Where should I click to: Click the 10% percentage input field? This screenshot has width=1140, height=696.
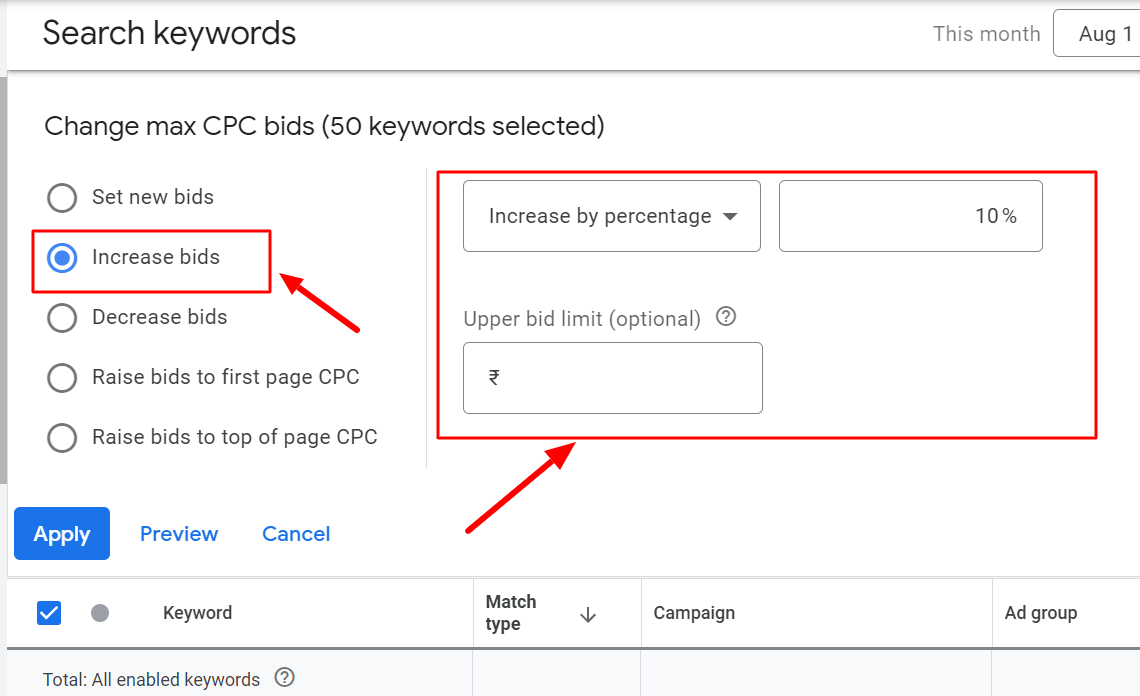pos(910,216)
